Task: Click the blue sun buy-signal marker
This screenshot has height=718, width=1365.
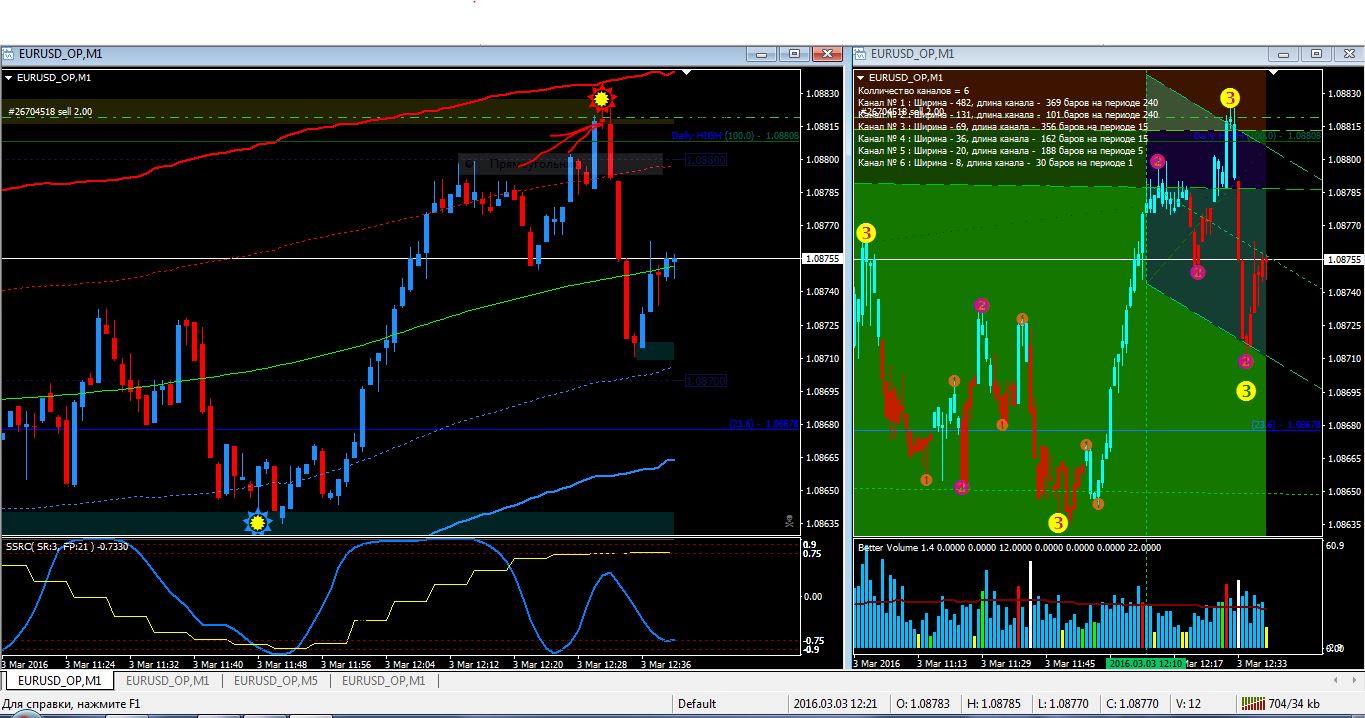Action: coord(258,522)
